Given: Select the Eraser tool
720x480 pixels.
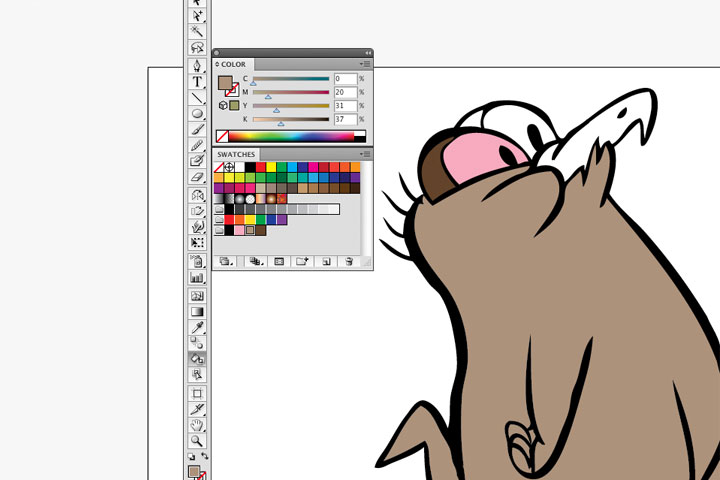Looking at the screenshot, I should [197, 177].
